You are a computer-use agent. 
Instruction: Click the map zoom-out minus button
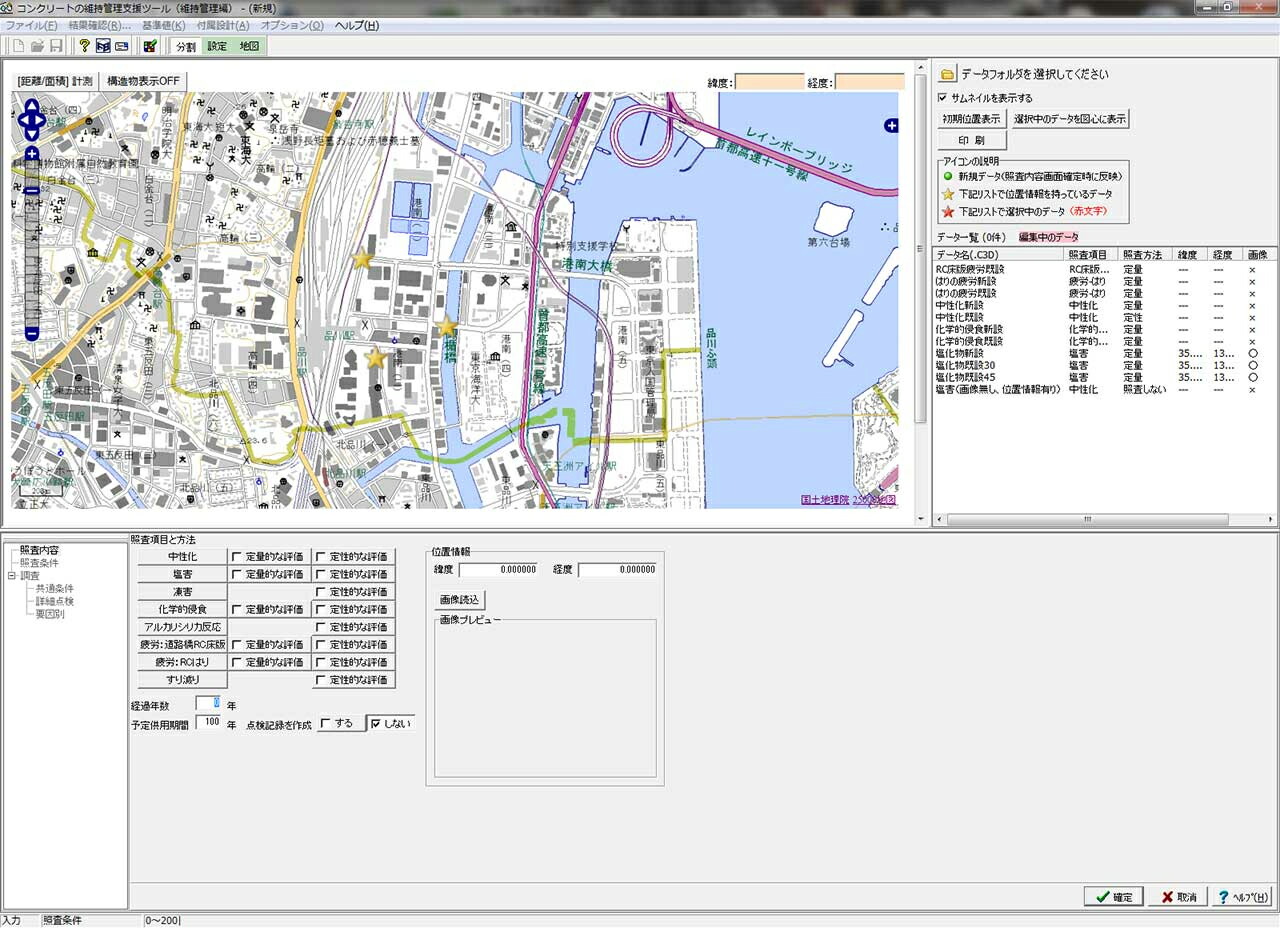coord(32,333)
